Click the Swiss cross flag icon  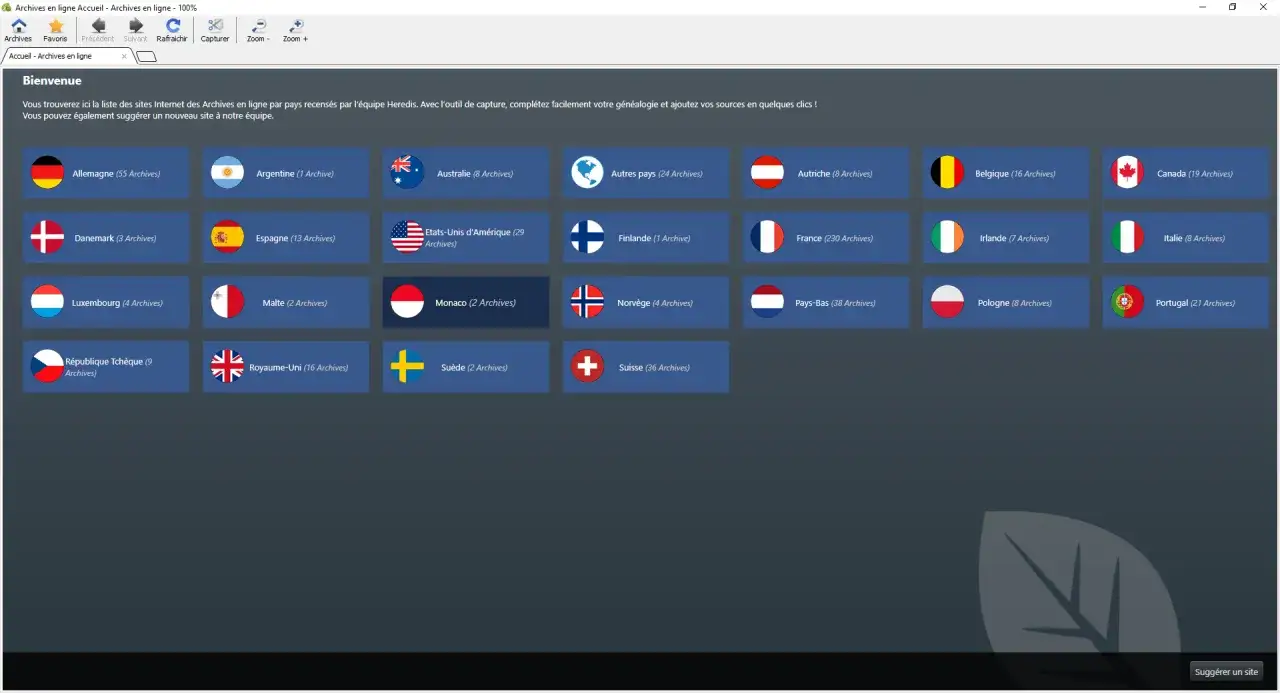587,367
